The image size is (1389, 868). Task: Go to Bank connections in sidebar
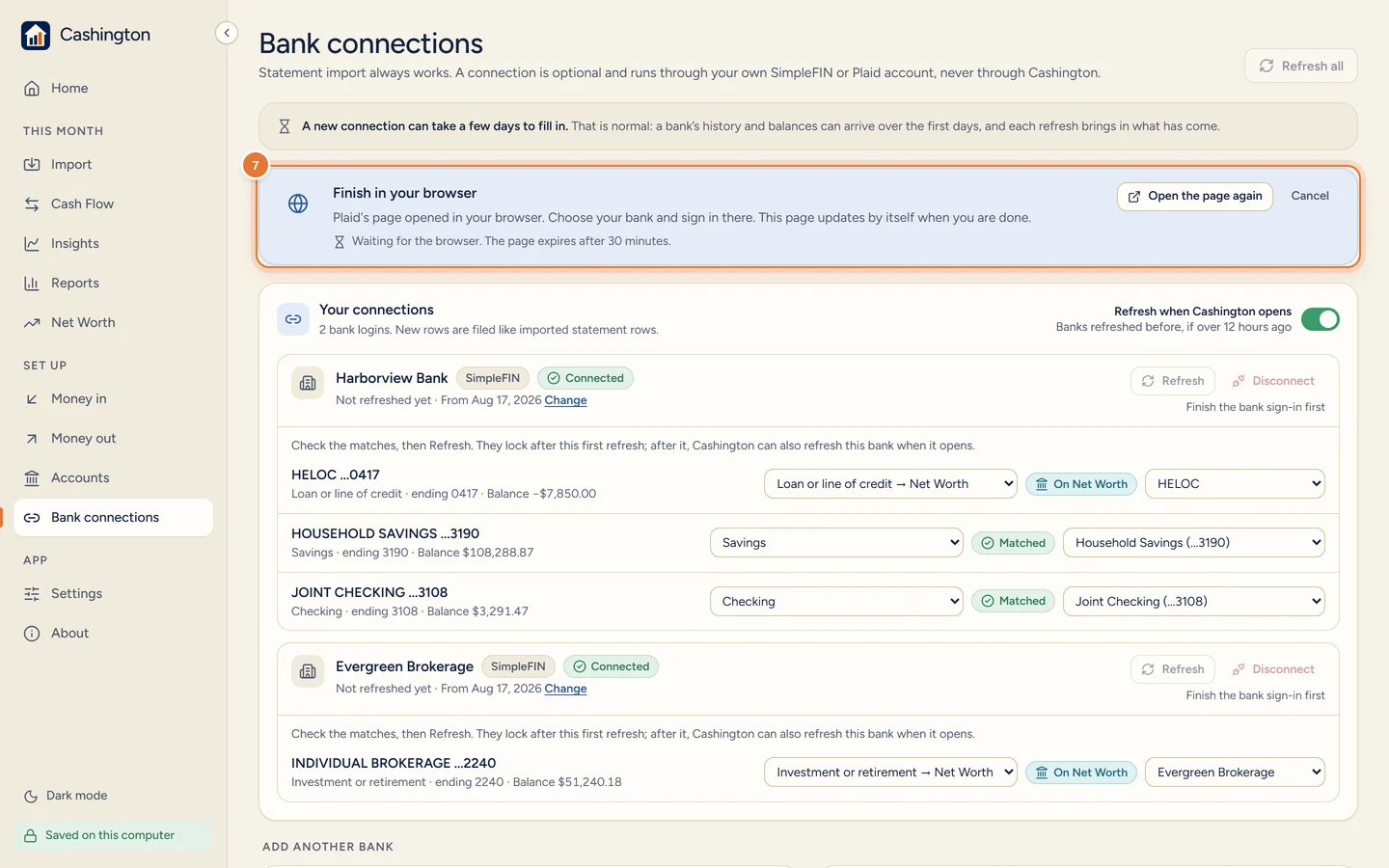click(113, 518)
